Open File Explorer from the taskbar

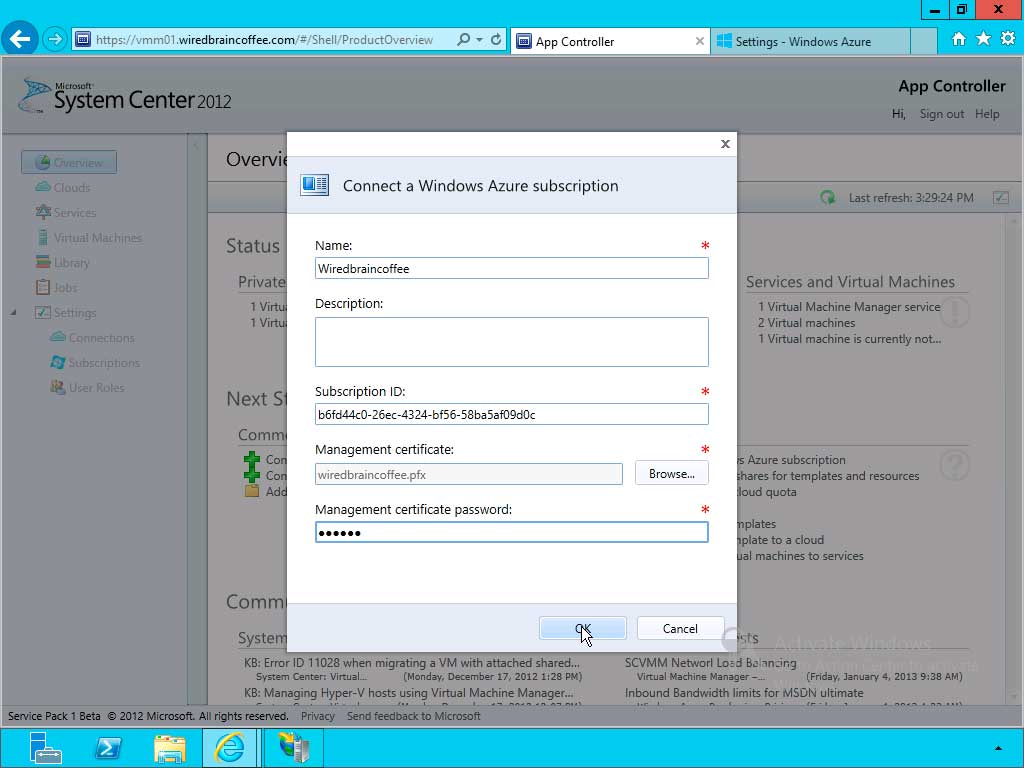tap(170, 748)
